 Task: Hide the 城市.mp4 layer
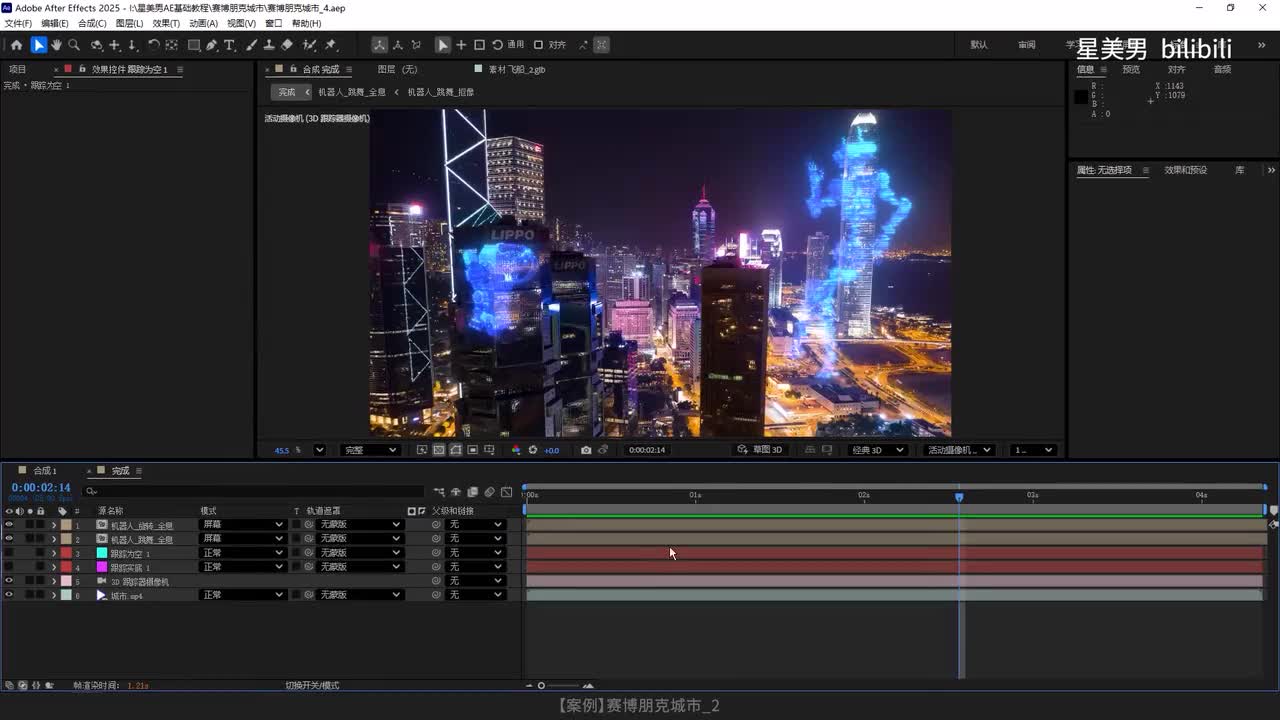click(9, 595)
